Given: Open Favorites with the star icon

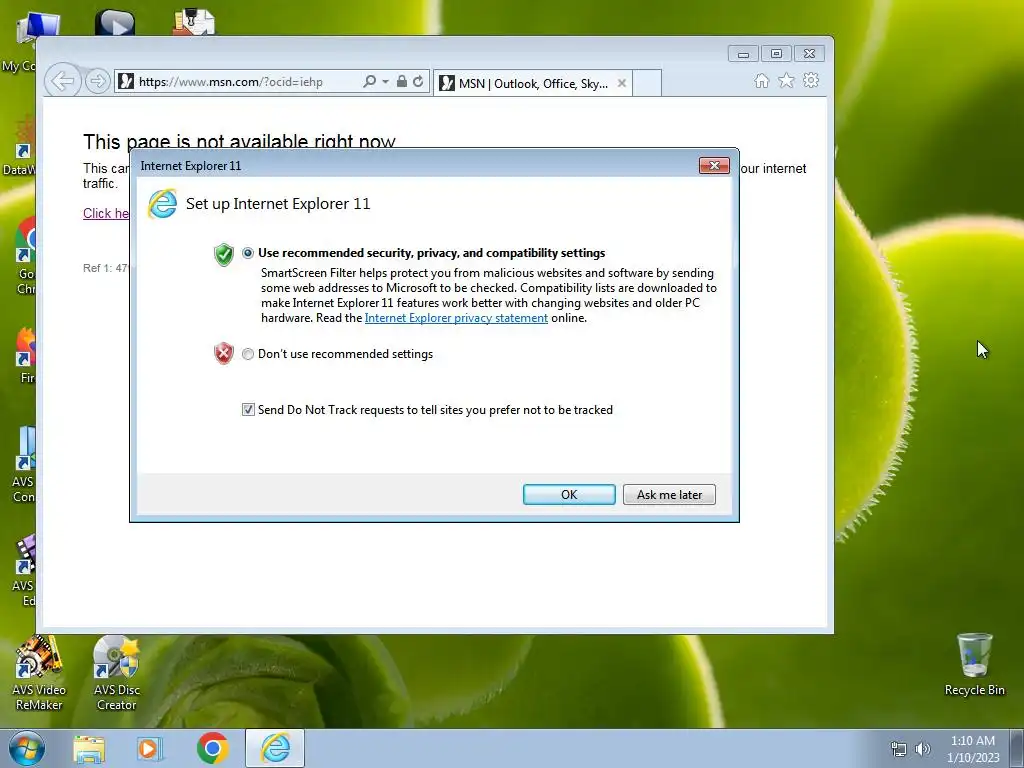Looking at the screenshot, I should [x=786, y=80].
